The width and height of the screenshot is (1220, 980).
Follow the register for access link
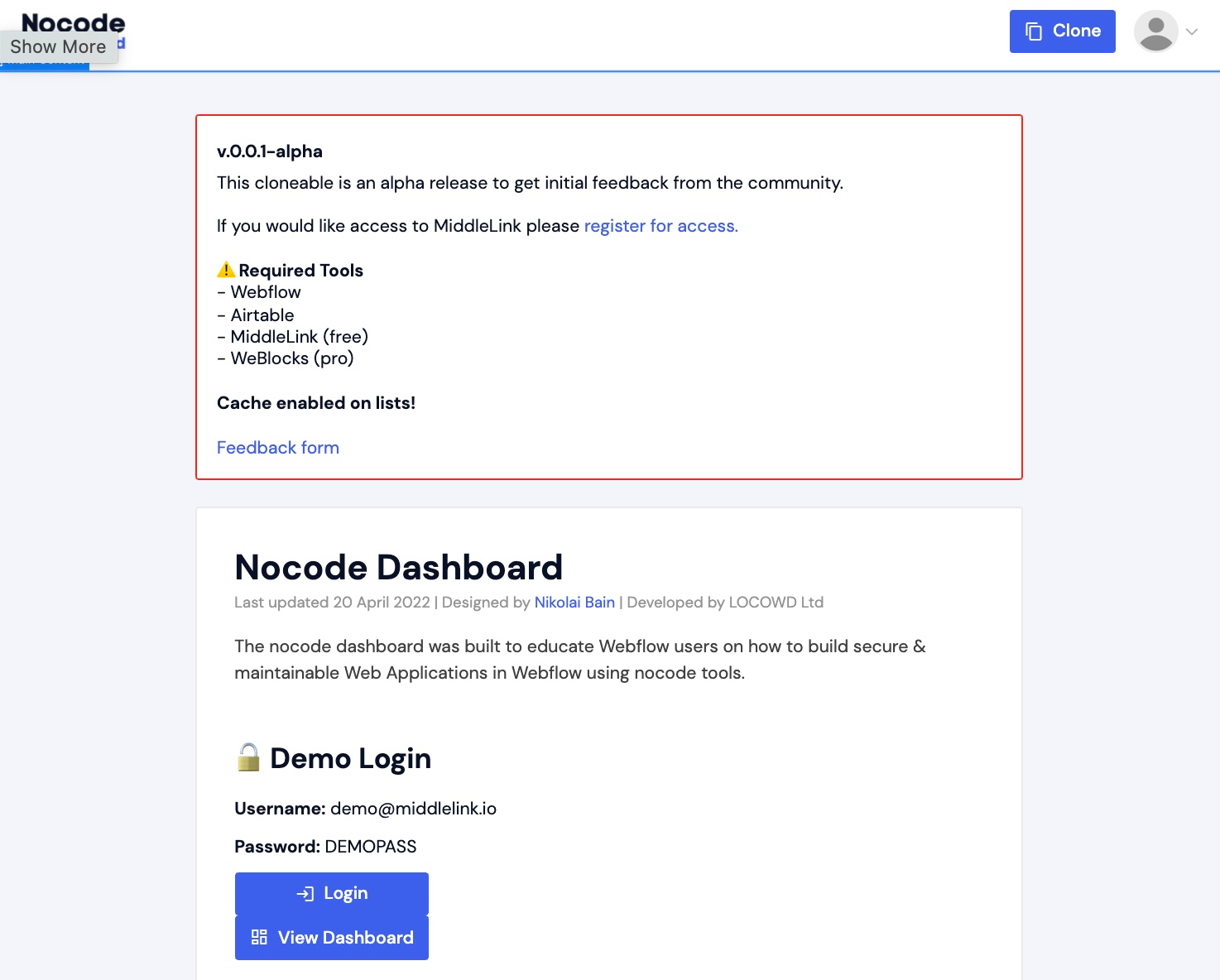coord(660,226)
